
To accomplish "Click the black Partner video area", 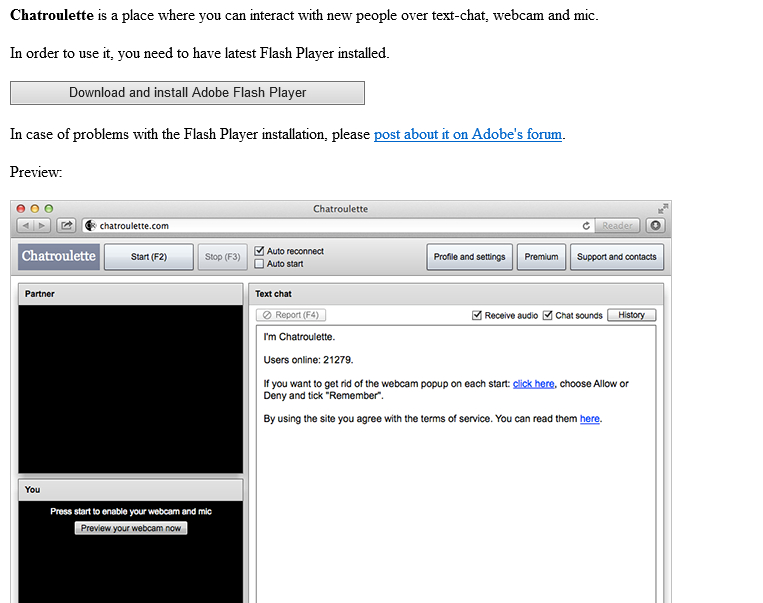I will click(x=130, y=389).
